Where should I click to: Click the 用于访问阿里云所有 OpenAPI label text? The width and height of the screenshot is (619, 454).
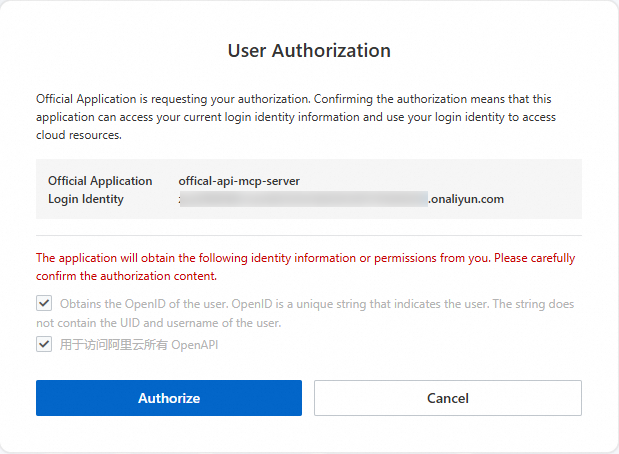coord(139,345)
